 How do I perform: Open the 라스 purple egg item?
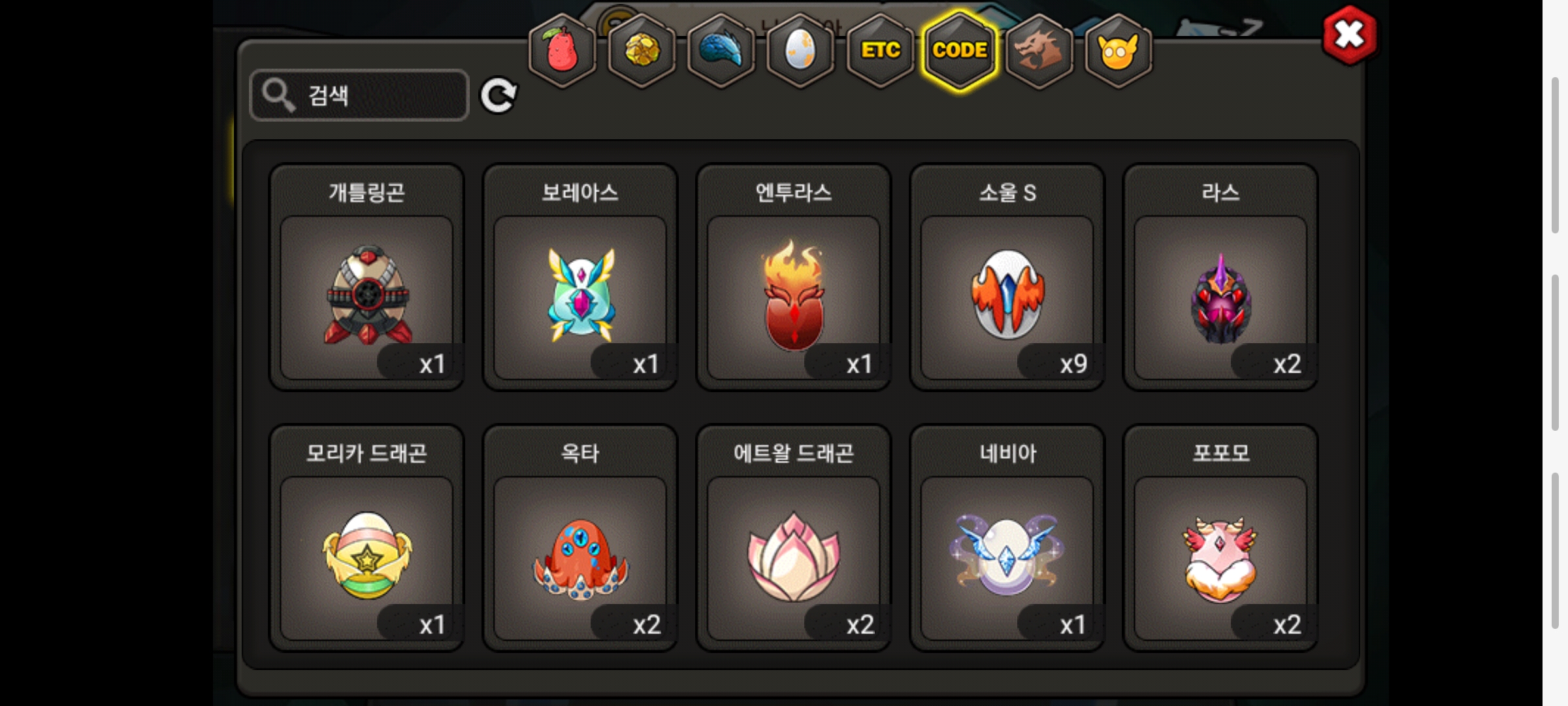[x=1220, y=277]
